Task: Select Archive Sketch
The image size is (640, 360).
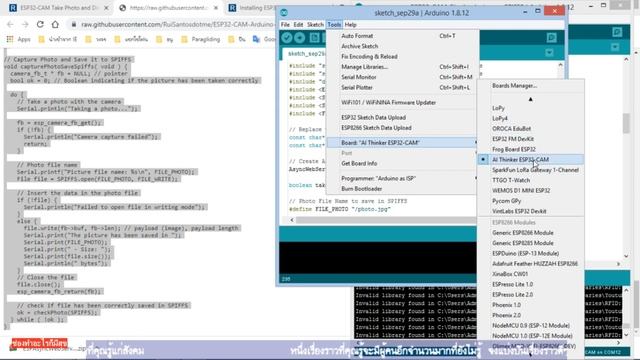Action: [x=402, y=46]
